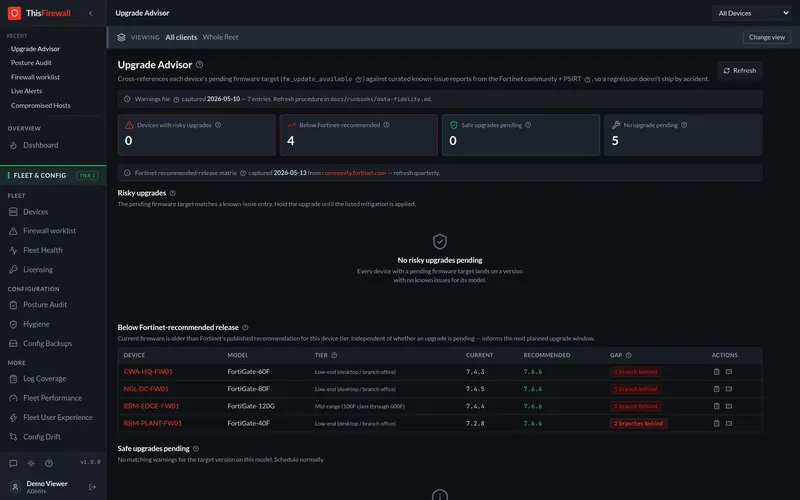
Task: Click help icon next to Risky upgrades heading
Action: click(172, 193)
